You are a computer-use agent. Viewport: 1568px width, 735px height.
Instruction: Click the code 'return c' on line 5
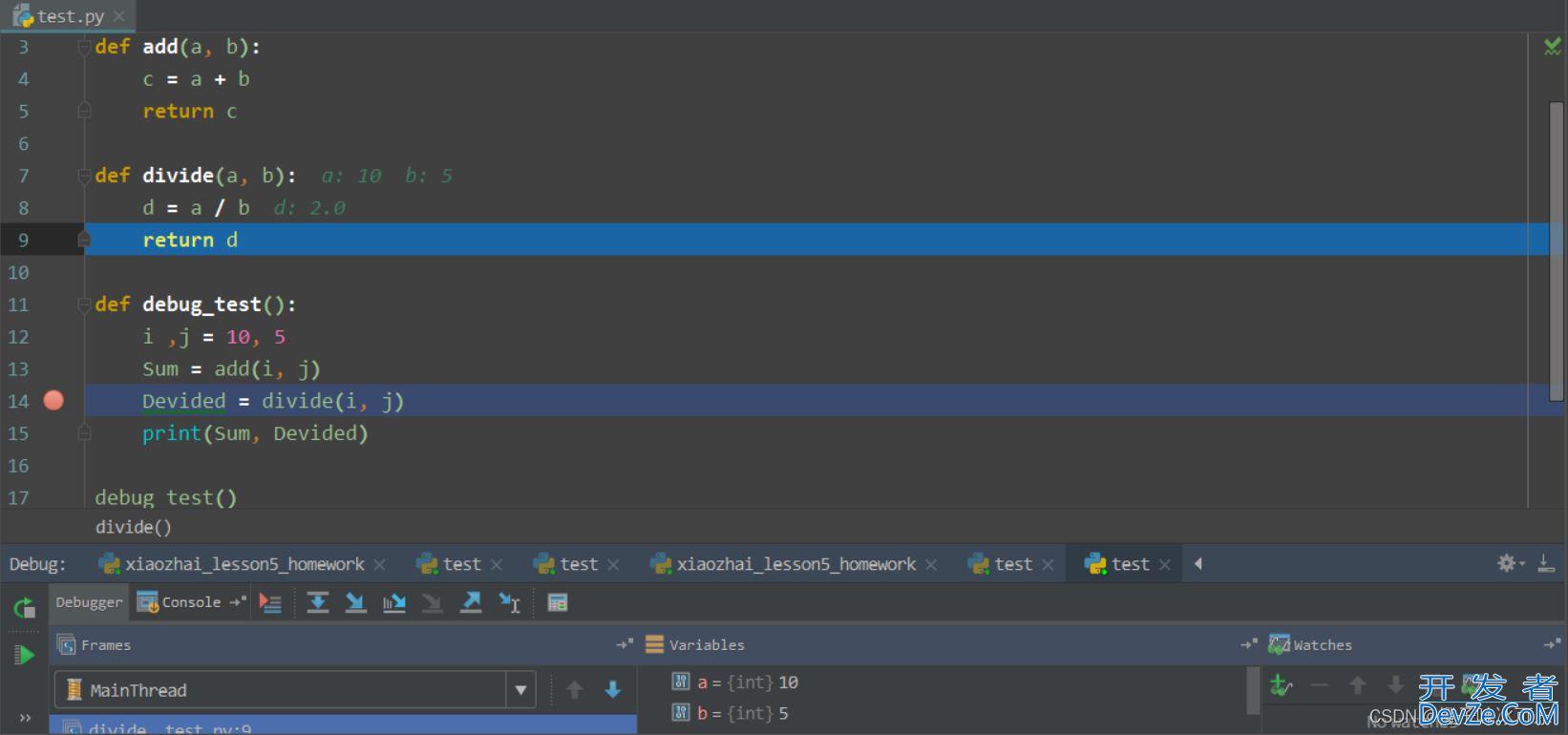click(x=190, y=112)
